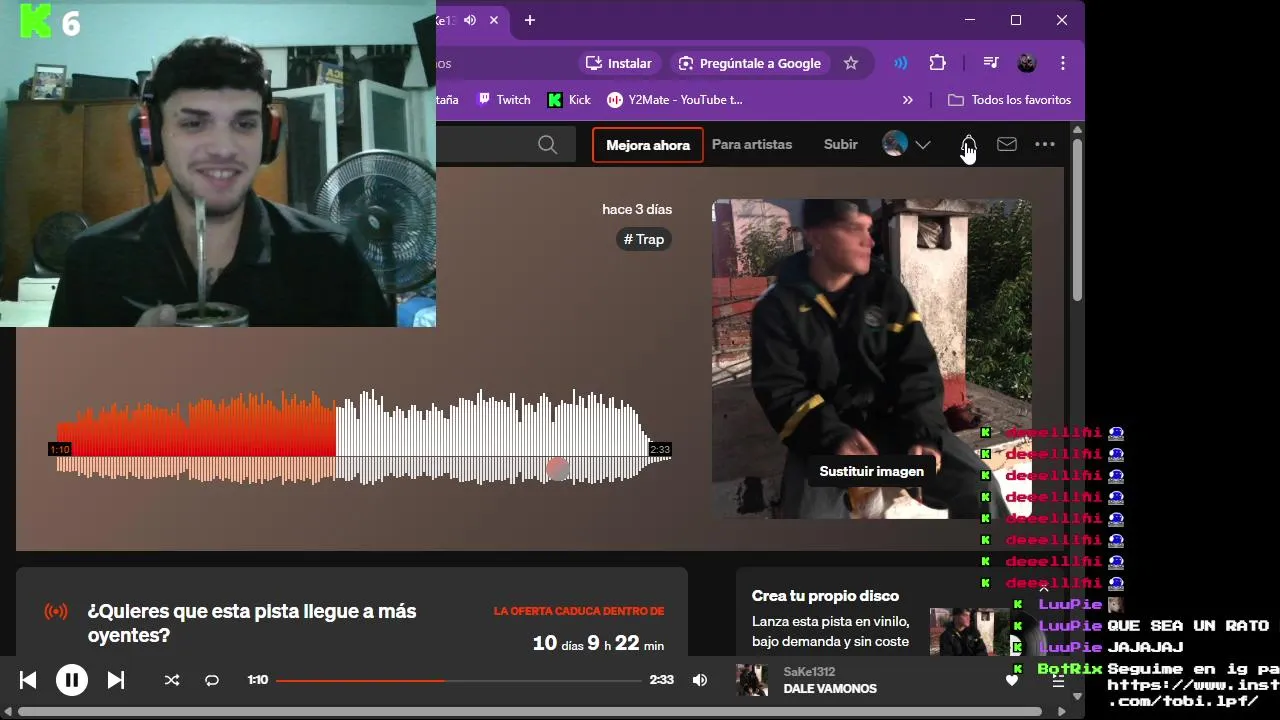Click the Instalar app button
Image resolution: width=1280 pixels, height=720 pixels.
(x=619, y=63)
